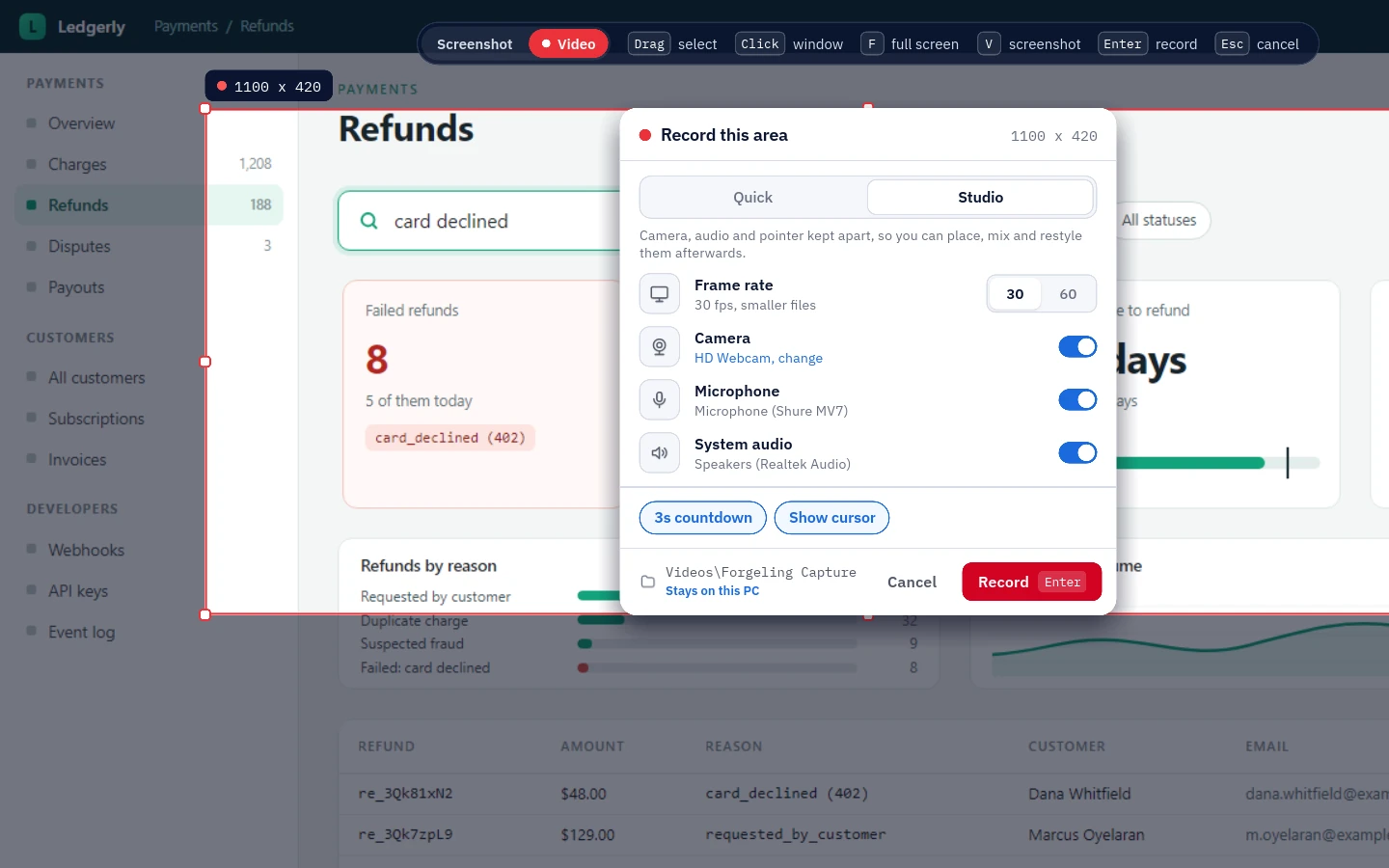The height and width of the screenshot is (868, 1389).
Task: Toggle the Show cursor chip
Action: click(831, 518)
